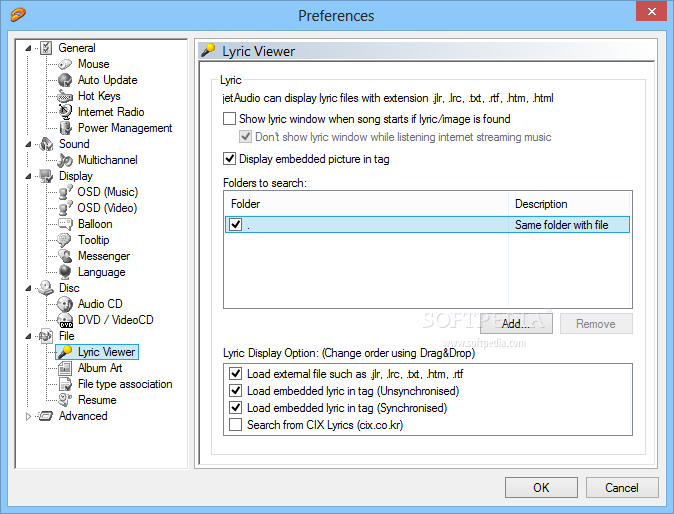Viewport: 674px width, 514px height.
Task: Go to the Language settings page
Action: pyautogui.click(x=102, y=272)
